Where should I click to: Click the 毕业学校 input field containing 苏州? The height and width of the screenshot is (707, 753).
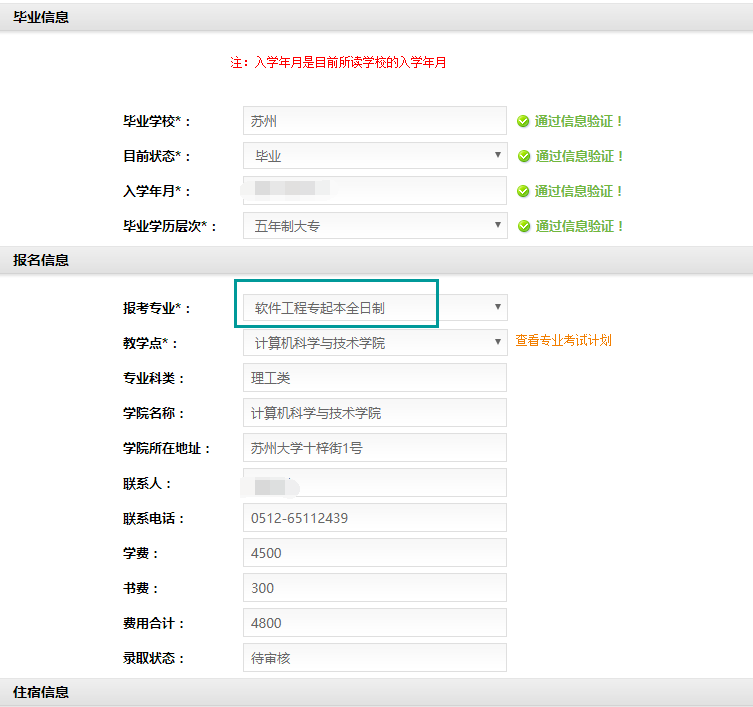[x=374, y=121]
